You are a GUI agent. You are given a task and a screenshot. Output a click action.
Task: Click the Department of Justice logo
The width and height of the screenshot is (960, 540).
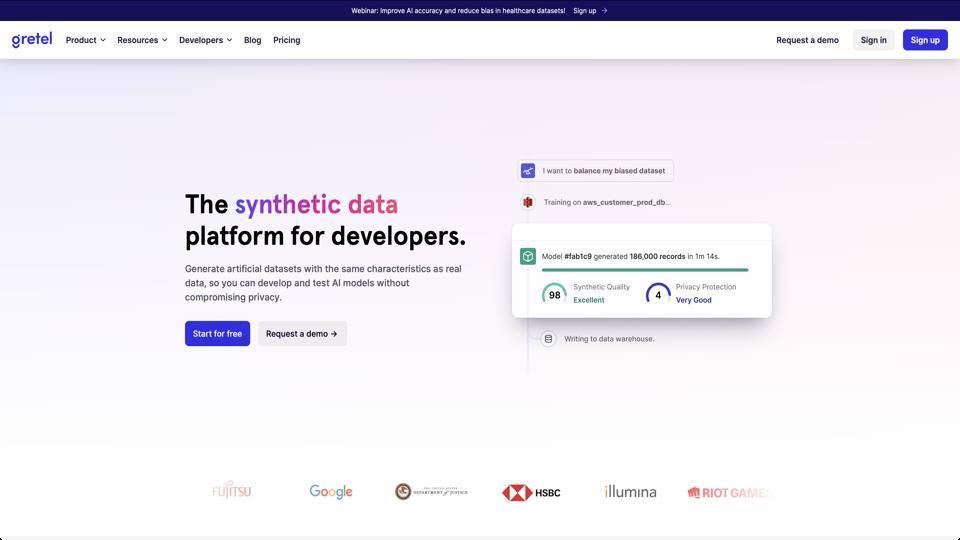(x=431, y=492)
